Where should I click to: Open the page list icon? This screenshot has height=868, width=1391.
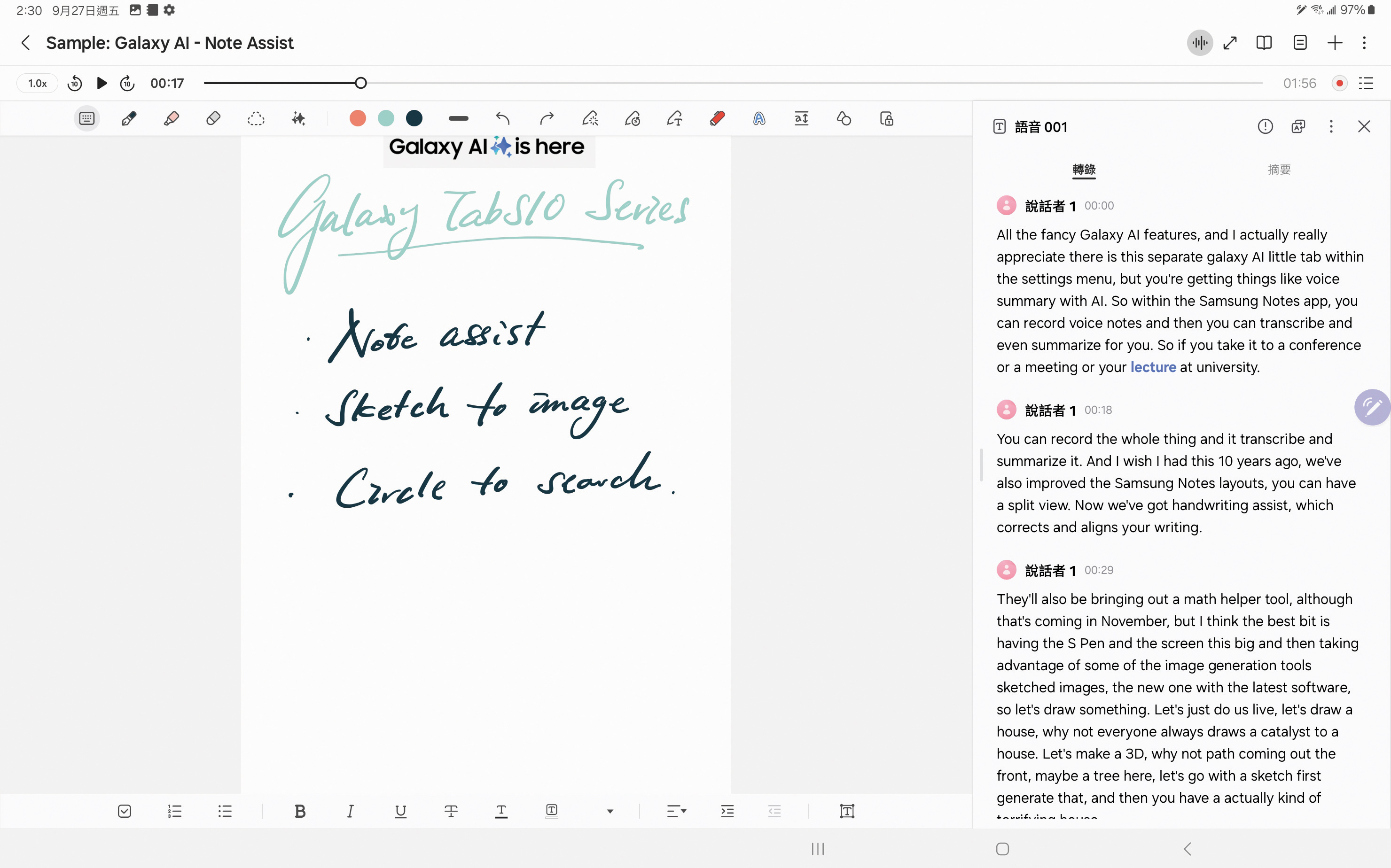(x=1300, y=42)
